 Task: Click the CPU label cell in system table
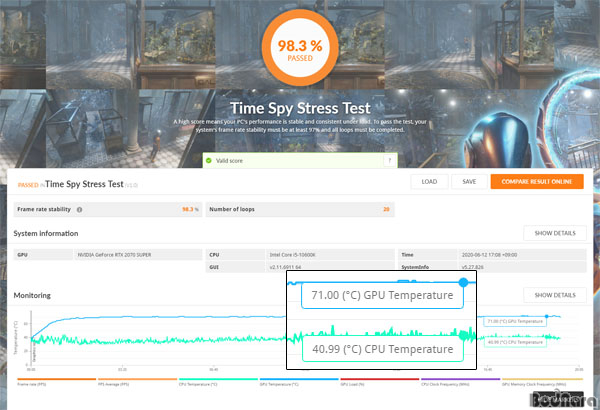click(235, 255)
